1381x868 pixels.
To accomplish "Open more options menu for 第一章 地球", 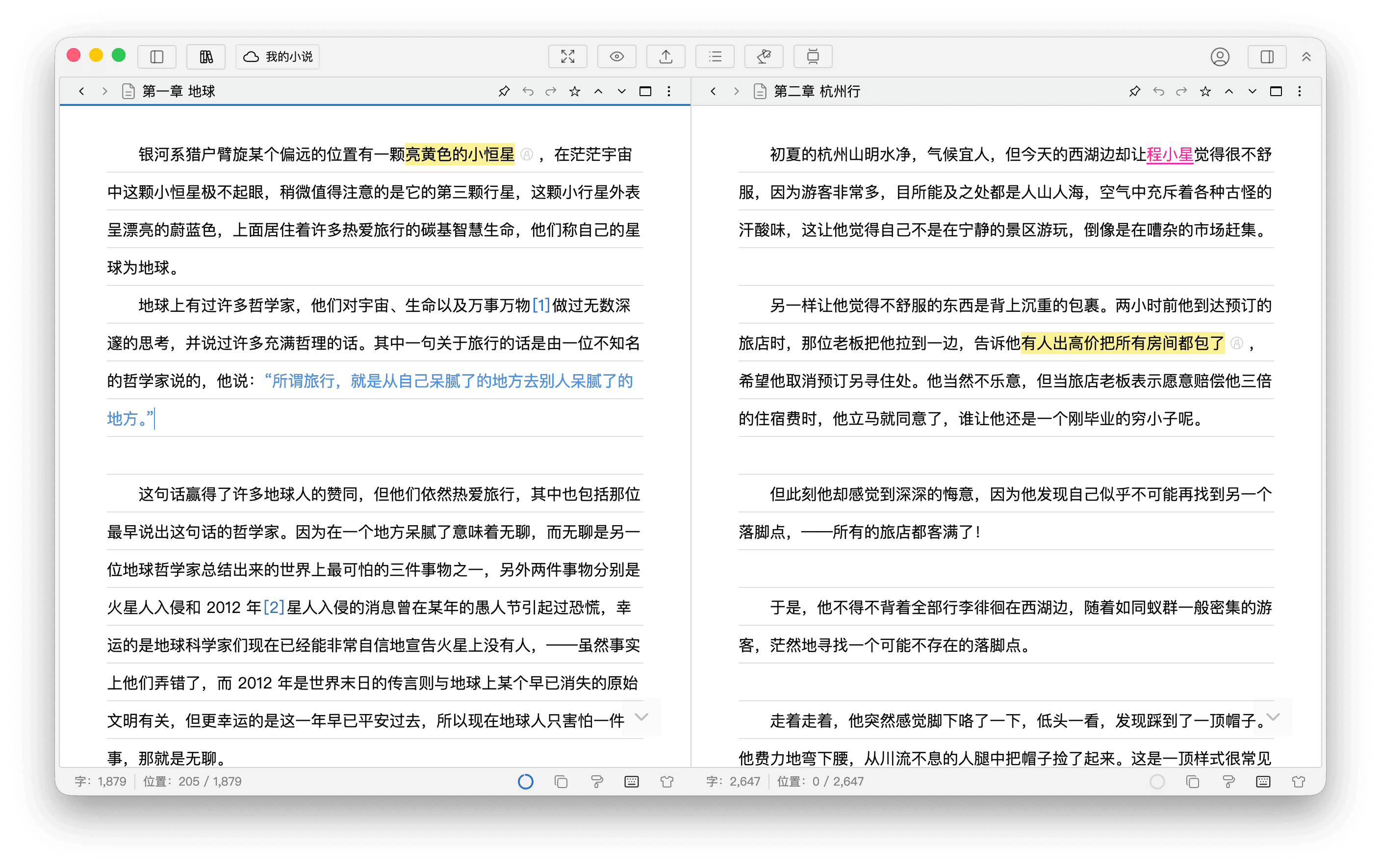I will click(669, 91).
